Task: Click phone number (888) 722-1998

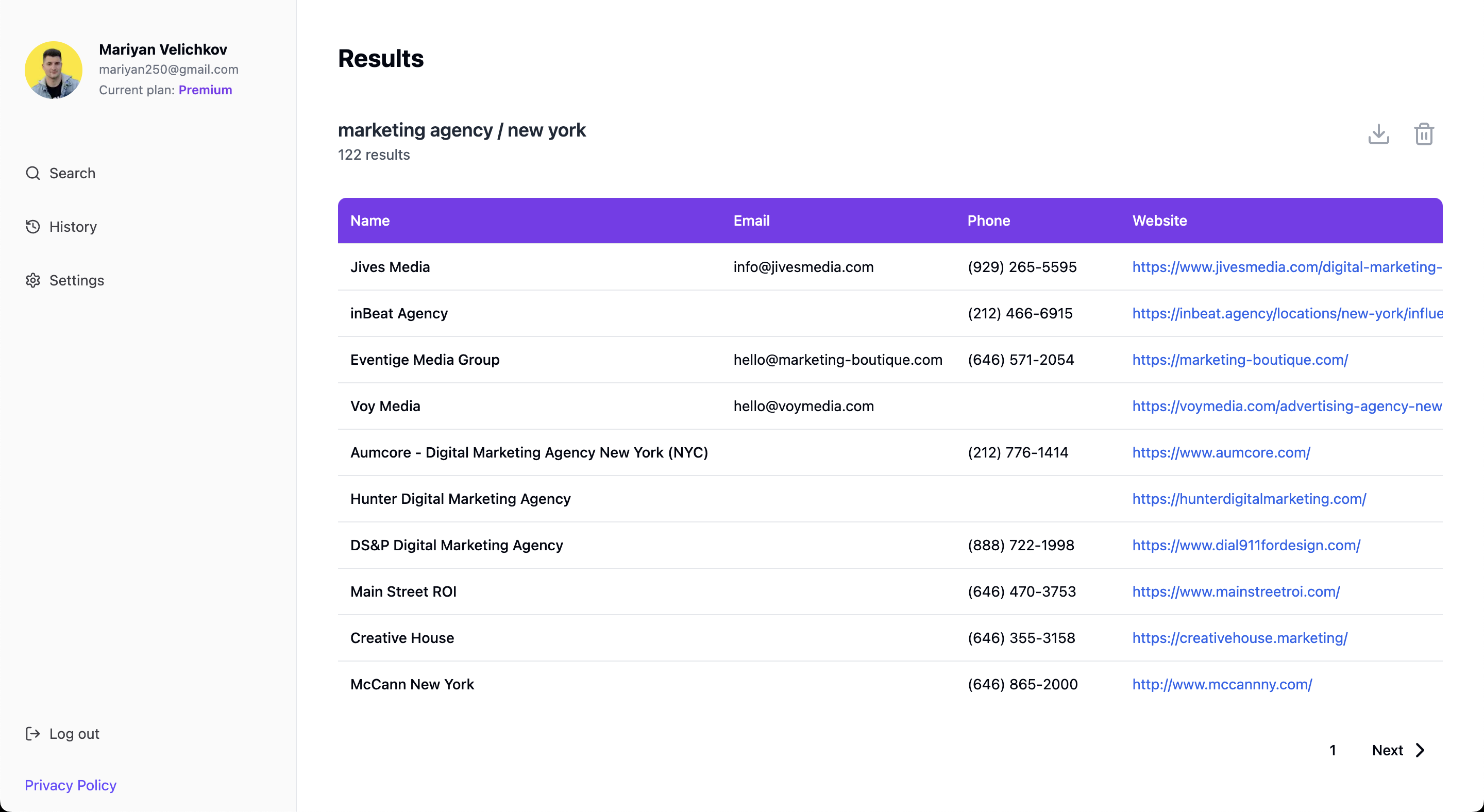Action: [x=1021, y=545]
